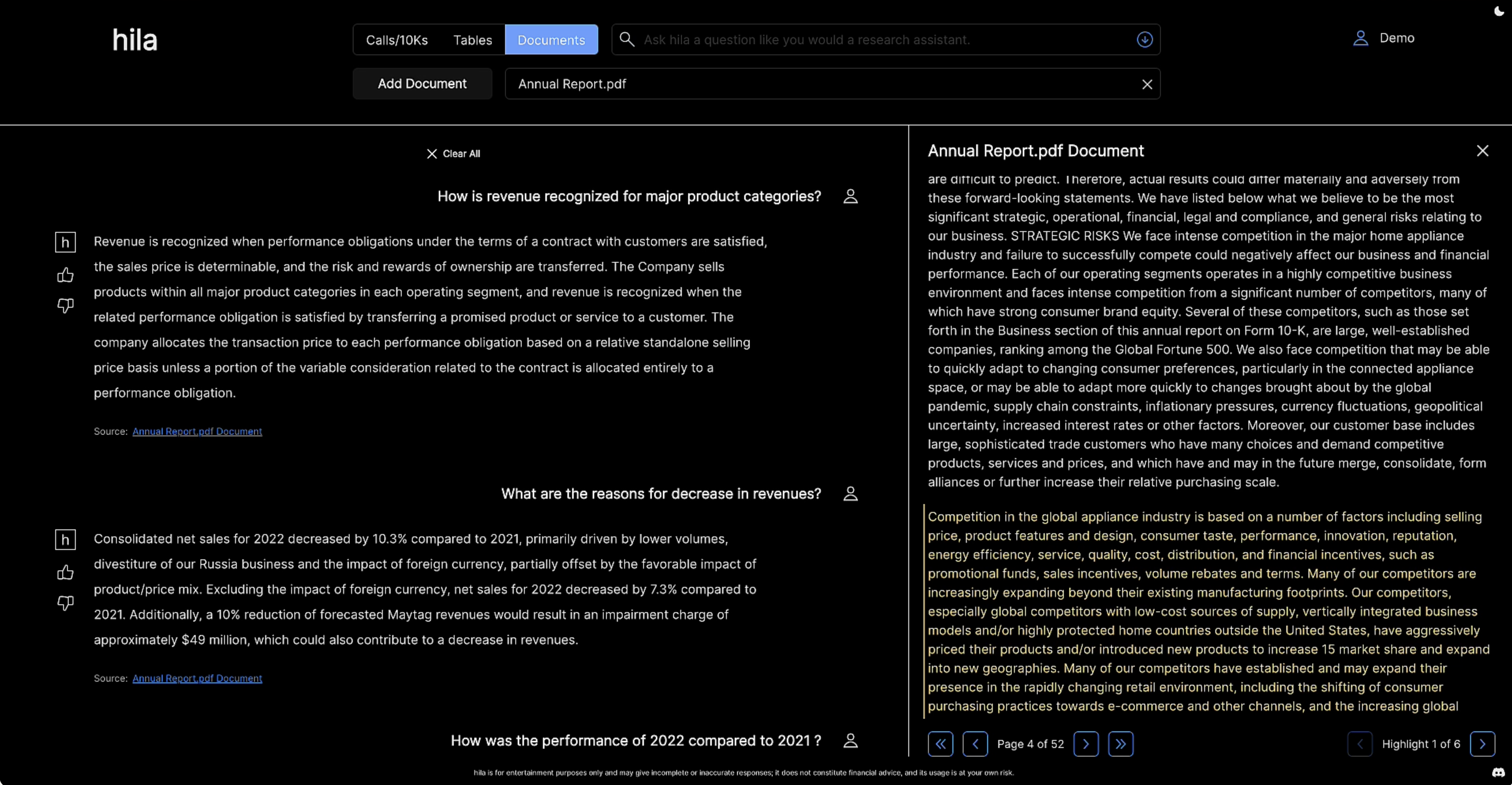Go to next highlight

tap(1482, 744)
